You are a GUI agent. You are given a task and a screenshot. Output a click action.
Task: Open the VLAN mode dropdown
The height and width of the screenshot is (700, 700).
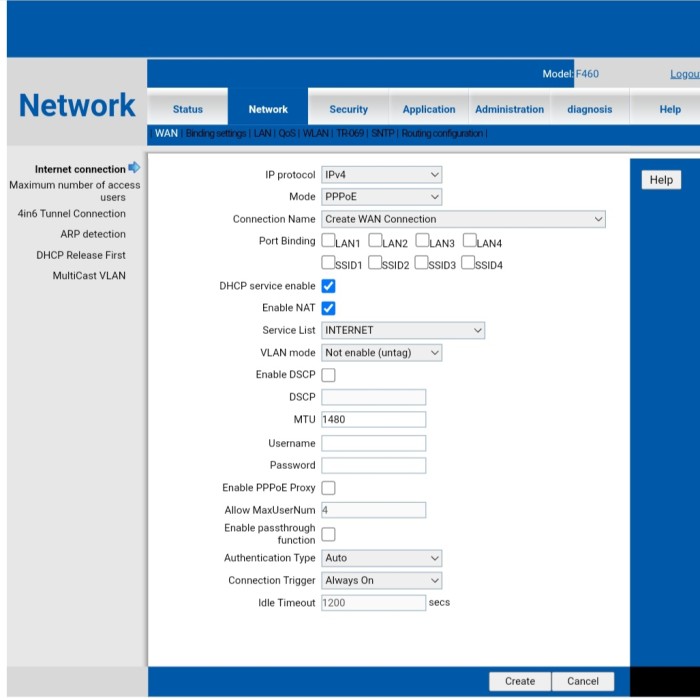click(382, 353)
